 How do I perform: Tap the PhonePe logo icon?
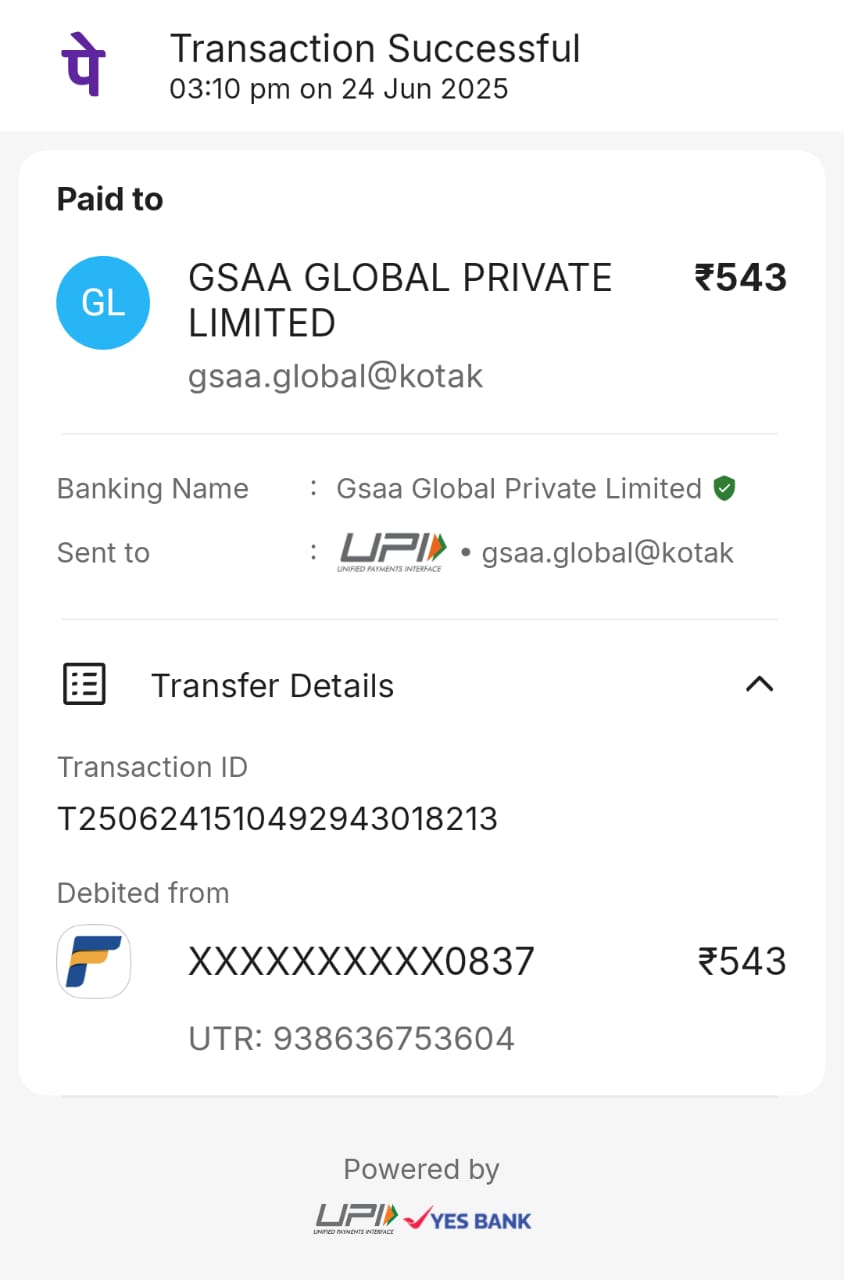[84, 64]
